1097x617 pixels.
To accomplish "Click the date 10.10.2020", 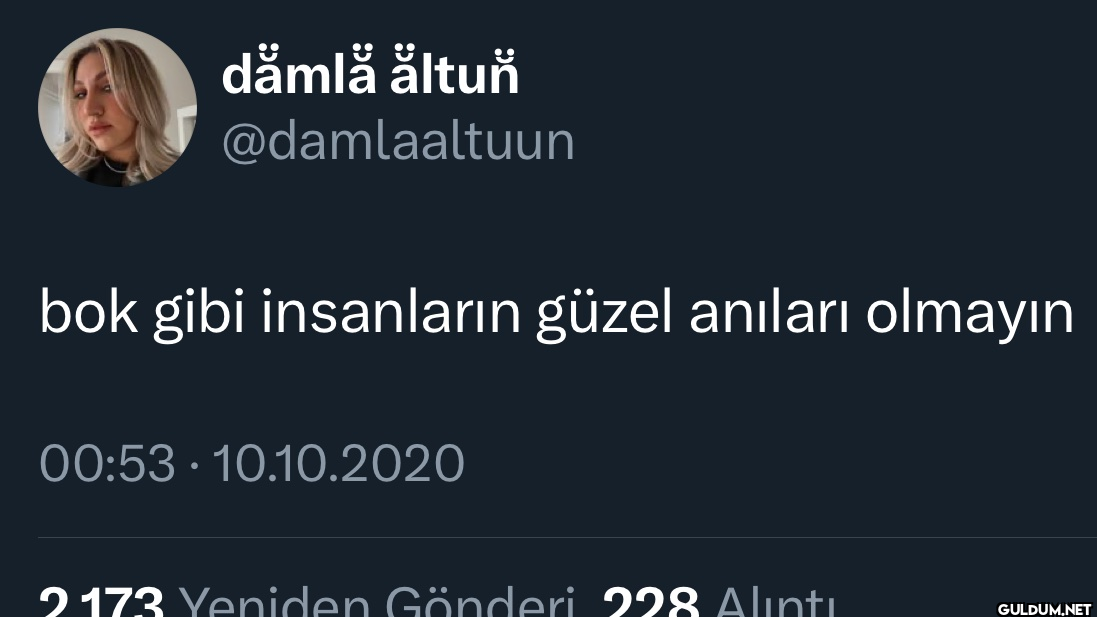I will [338, 463].
